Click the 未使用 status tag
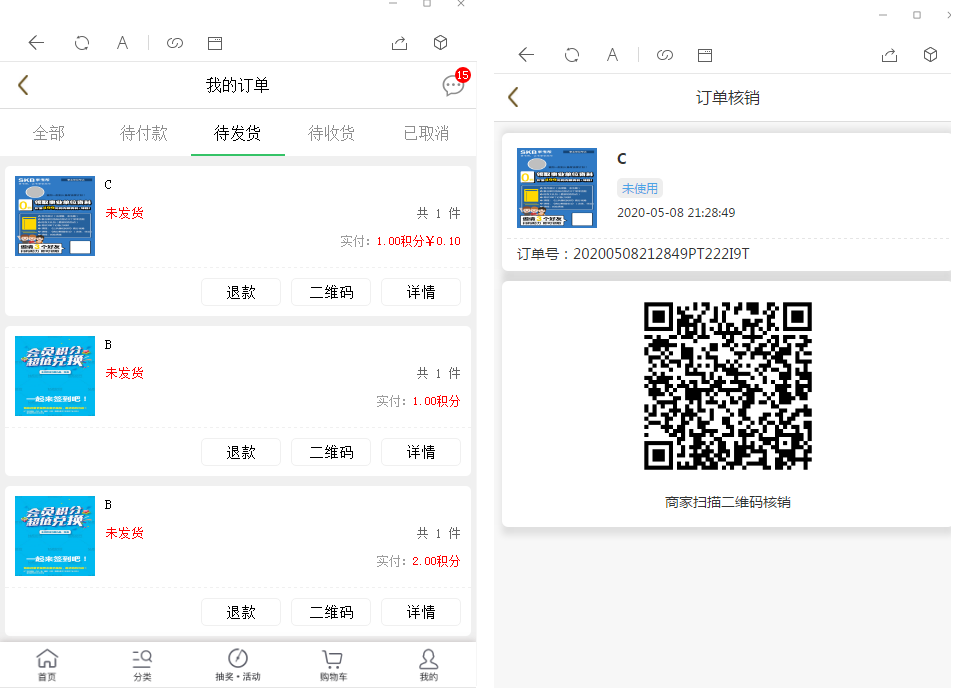The width and height of the screenshot is (980, 688). [639, 188]
